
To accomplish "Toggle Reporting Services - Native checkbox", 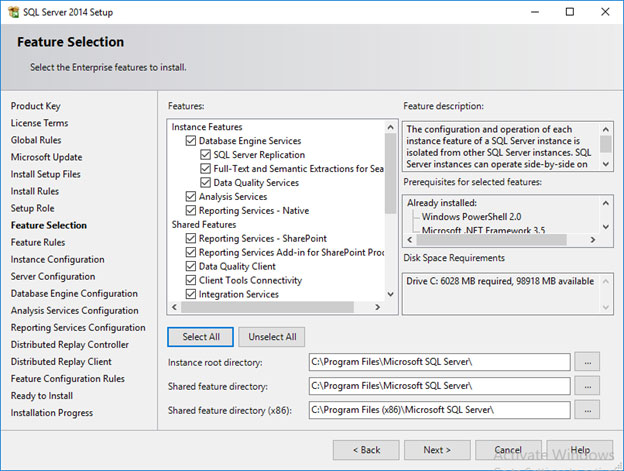I will tap(191, 210).
